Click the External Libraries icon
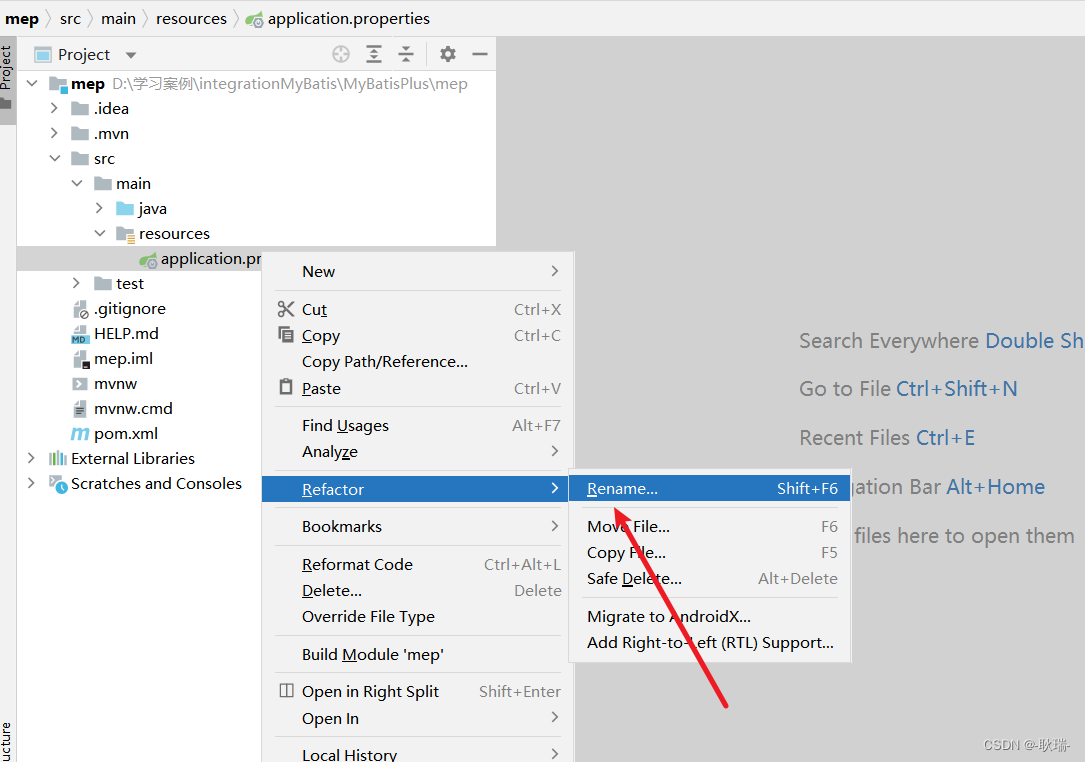 58,458
